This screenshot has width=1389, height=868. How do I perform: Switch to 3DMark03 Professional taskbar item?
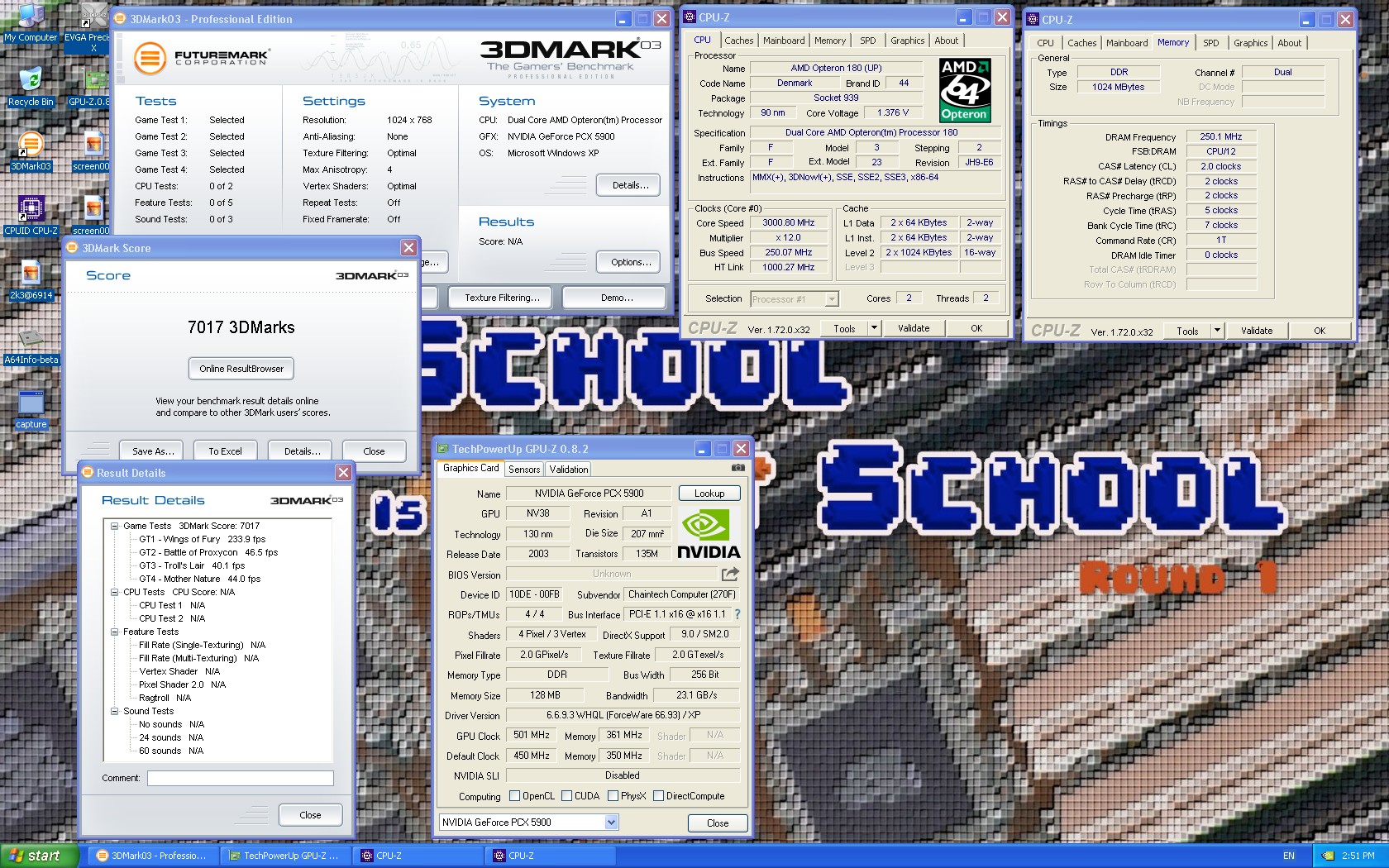(x=155, y=856)
